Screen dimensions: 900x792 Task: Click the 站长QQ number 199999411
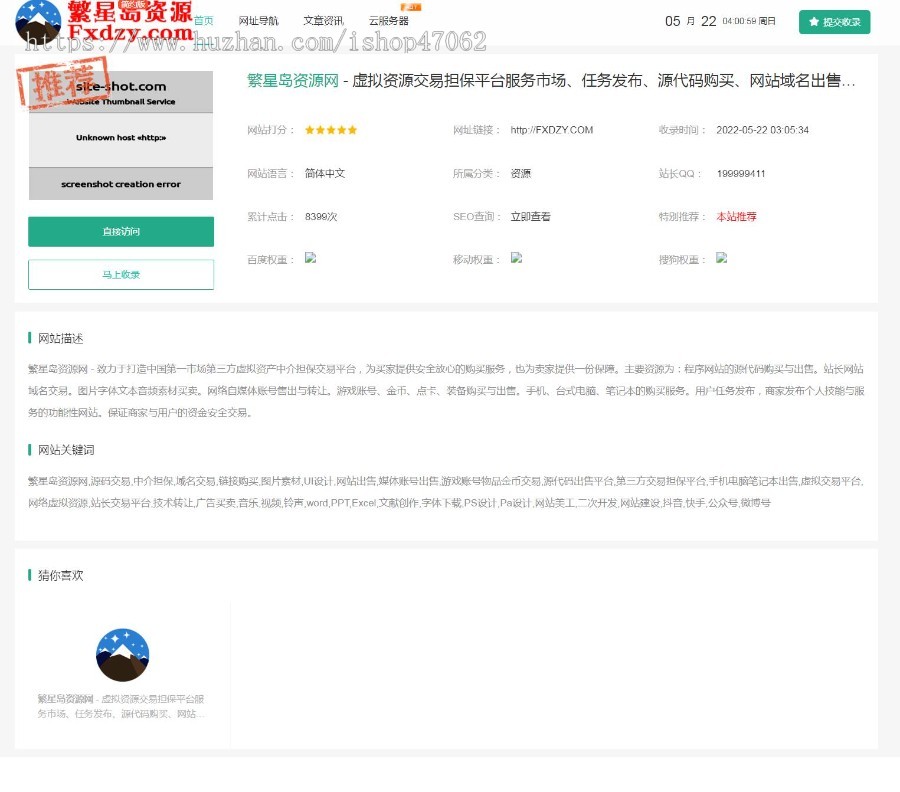coord(741,173)
